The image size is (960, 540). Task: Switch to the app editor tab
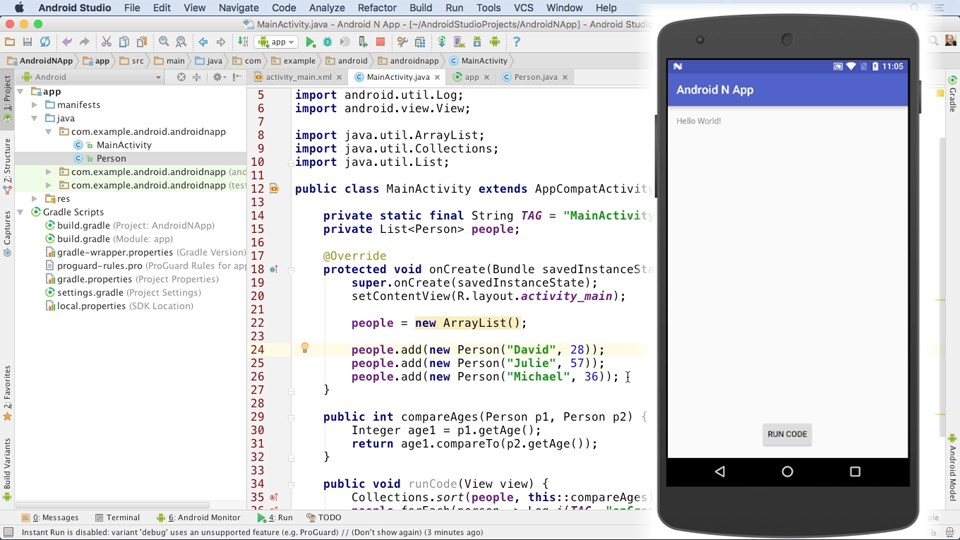(x=471, y=77)
